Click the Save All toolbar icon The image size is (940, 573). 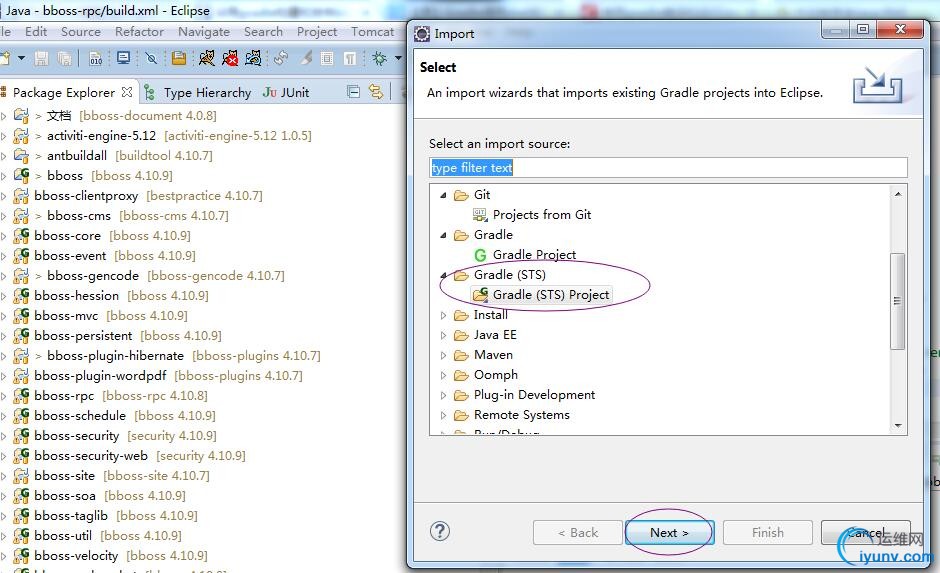64,58
